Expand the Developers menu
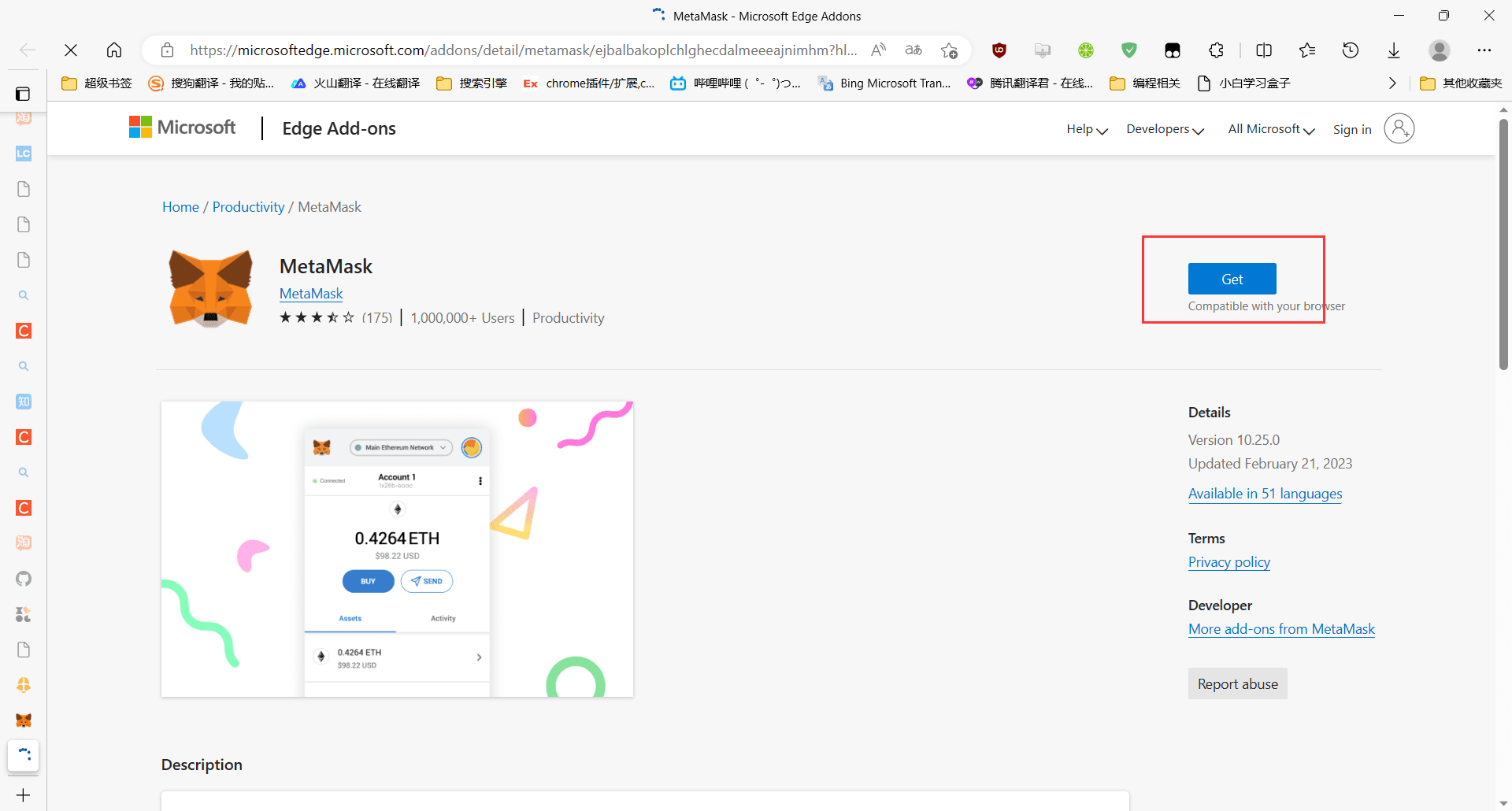The width and height of the screenshot is (1512, 811). pos(1165,129)
